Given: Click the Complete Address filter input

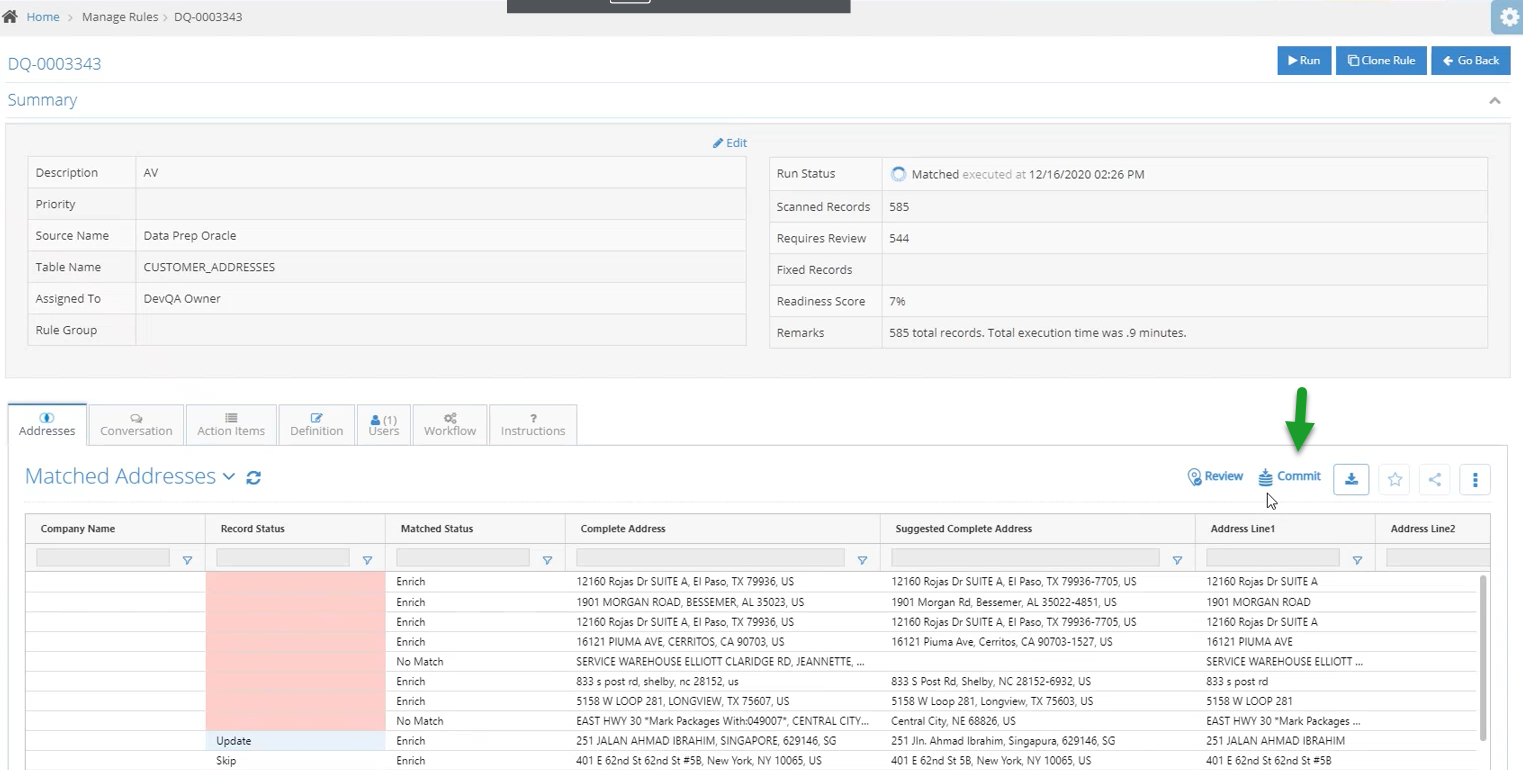Looking at the screenshot, I should click(x=710, y=557).
